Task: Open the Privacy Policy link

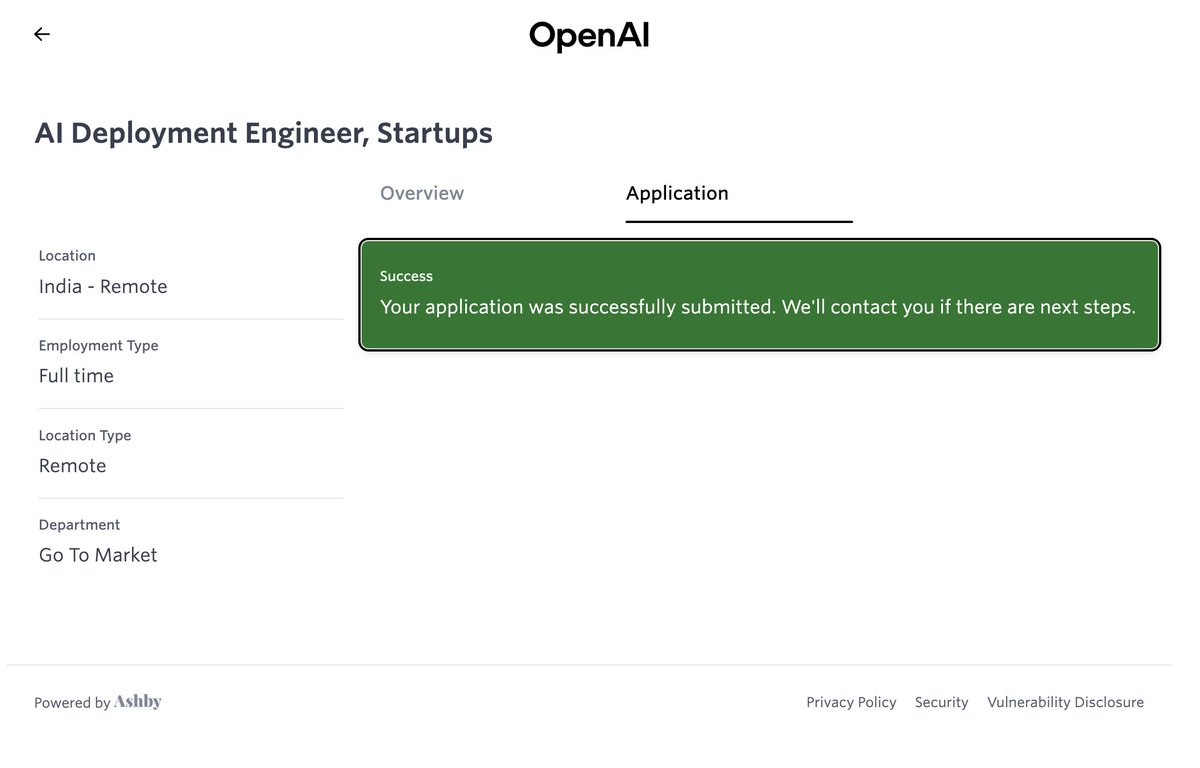Action: (x=851, y=702)
